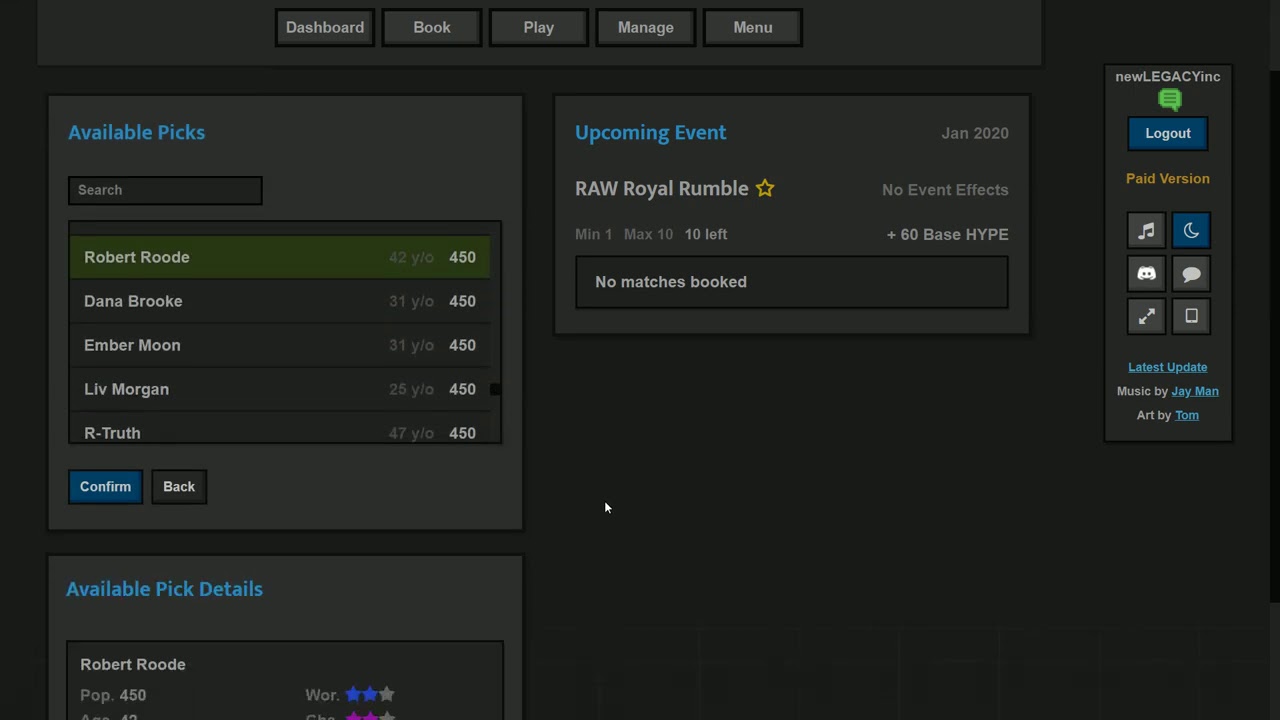The height and width of the screenshot is (720, 1280).
Task: Click the Jan 2020 date label
Action: pyautogui.click(x=975, y=133)
